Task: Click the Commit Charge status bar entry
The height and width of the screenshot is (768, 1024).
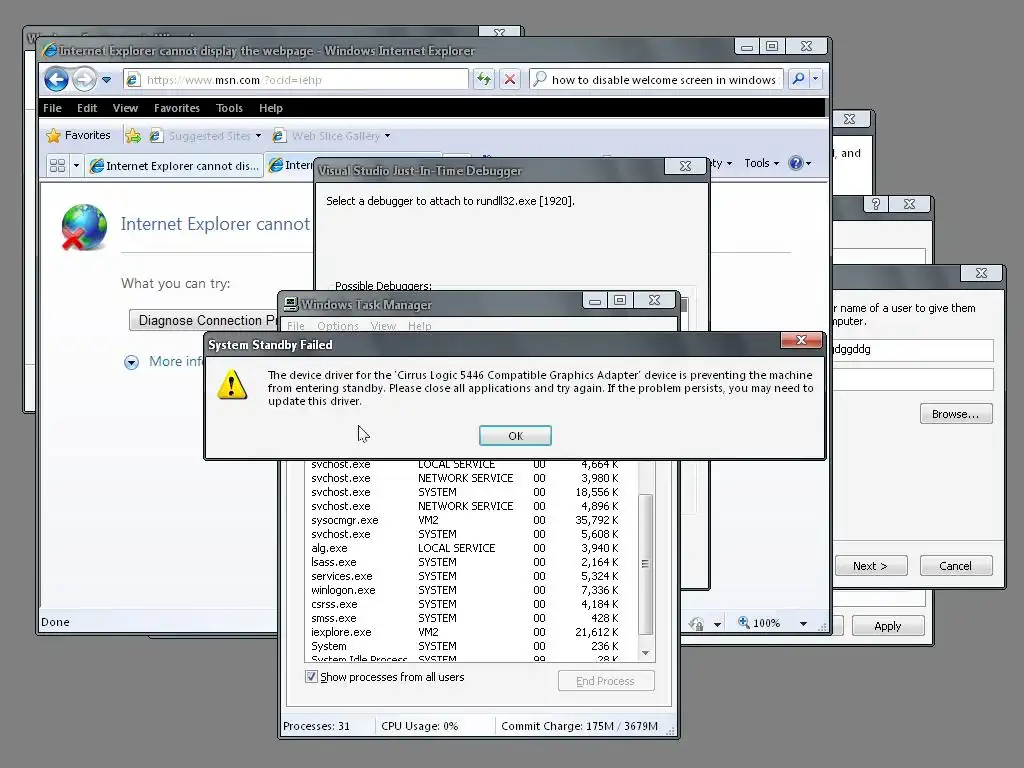Action: (579, 726)
